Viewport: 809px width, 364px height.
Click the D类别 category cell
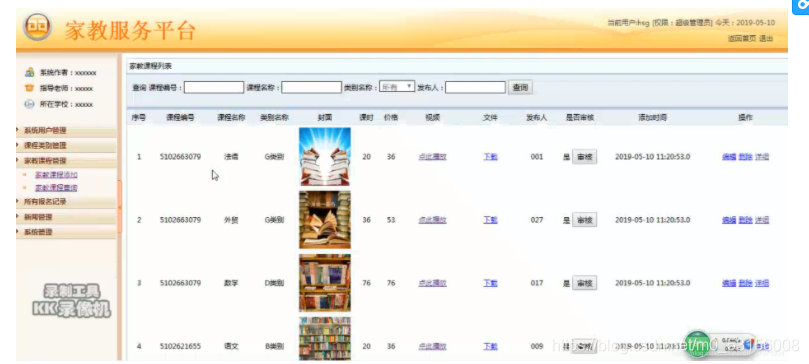274,283
